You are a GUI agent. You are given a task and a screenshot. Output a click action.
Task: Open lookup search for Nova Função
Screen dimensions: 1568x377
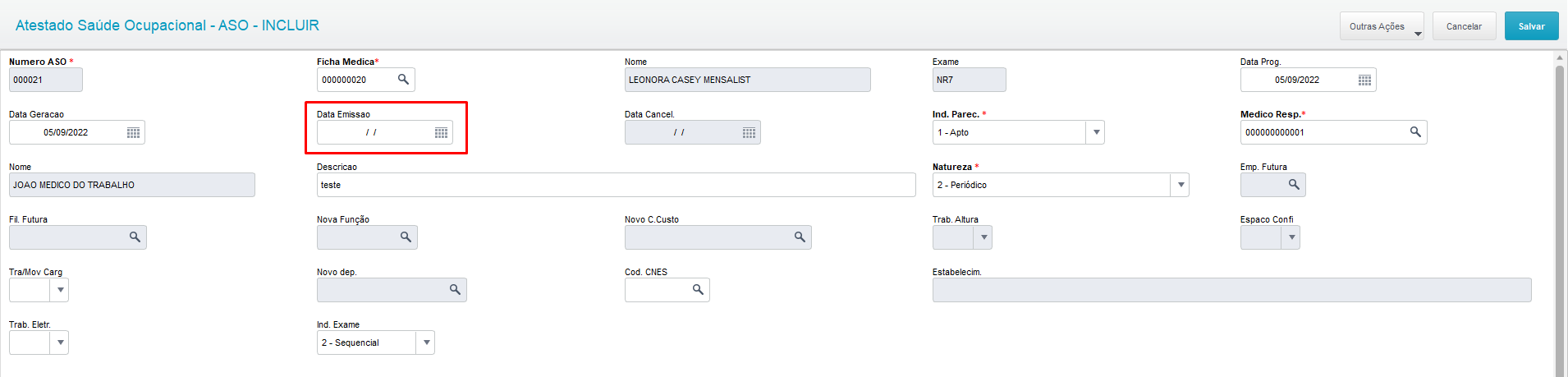pos(406,237)
